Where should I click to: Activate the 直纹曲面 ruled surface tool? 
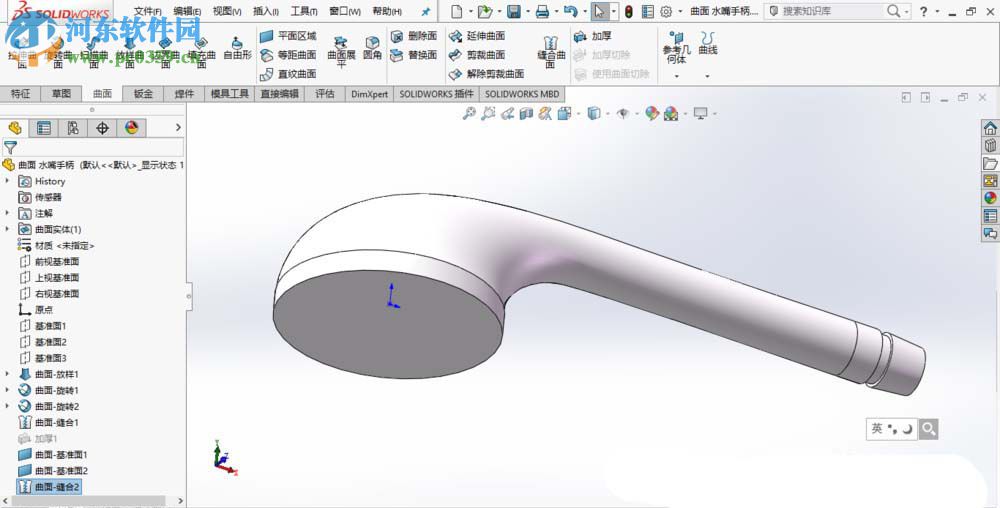pyautogui.click(x=288, y=74)
